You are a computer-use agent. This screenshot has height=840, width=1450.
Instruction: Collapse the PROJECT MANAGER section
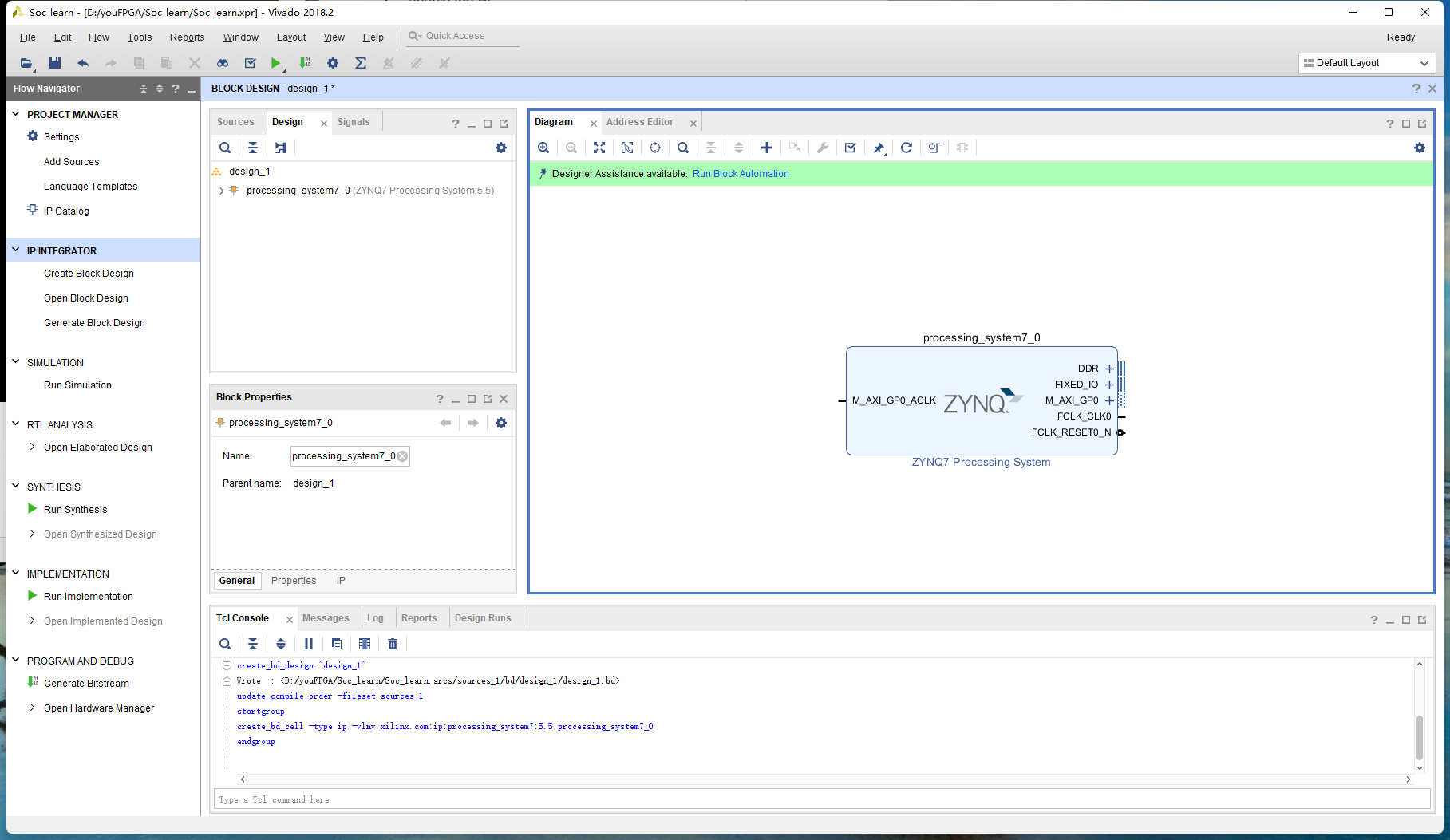(15, 114)
